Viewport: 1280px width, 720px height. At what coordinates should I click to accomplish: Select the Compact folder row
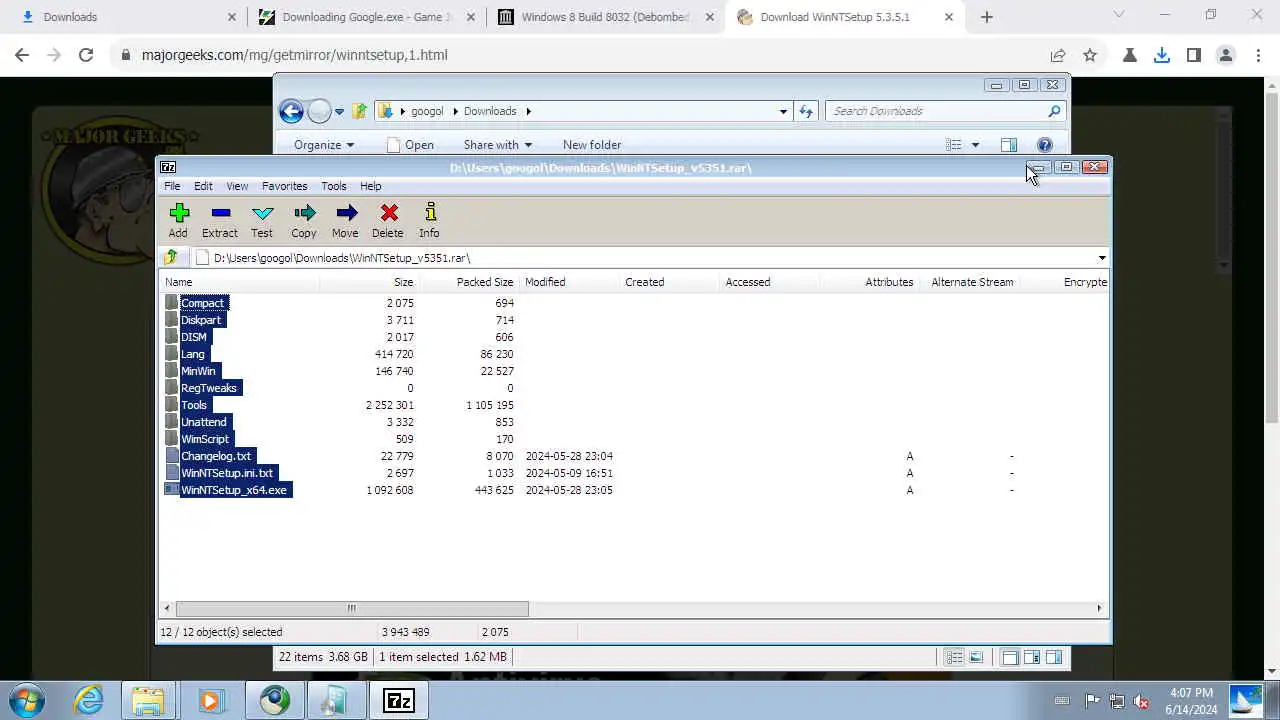click(x=202, y=303)
